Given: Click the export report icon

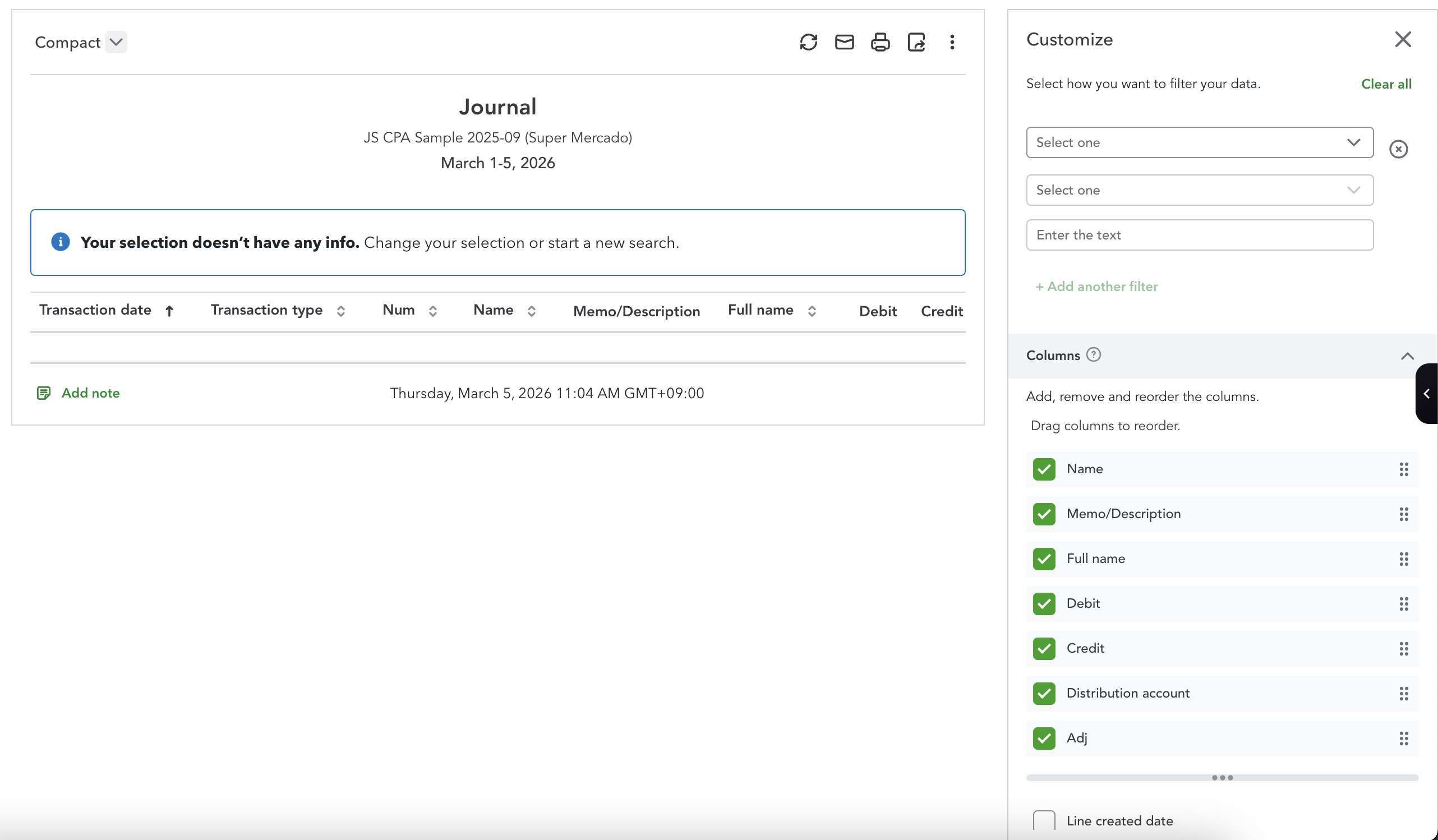Looking at the screenshot, I should click(916, 42).
